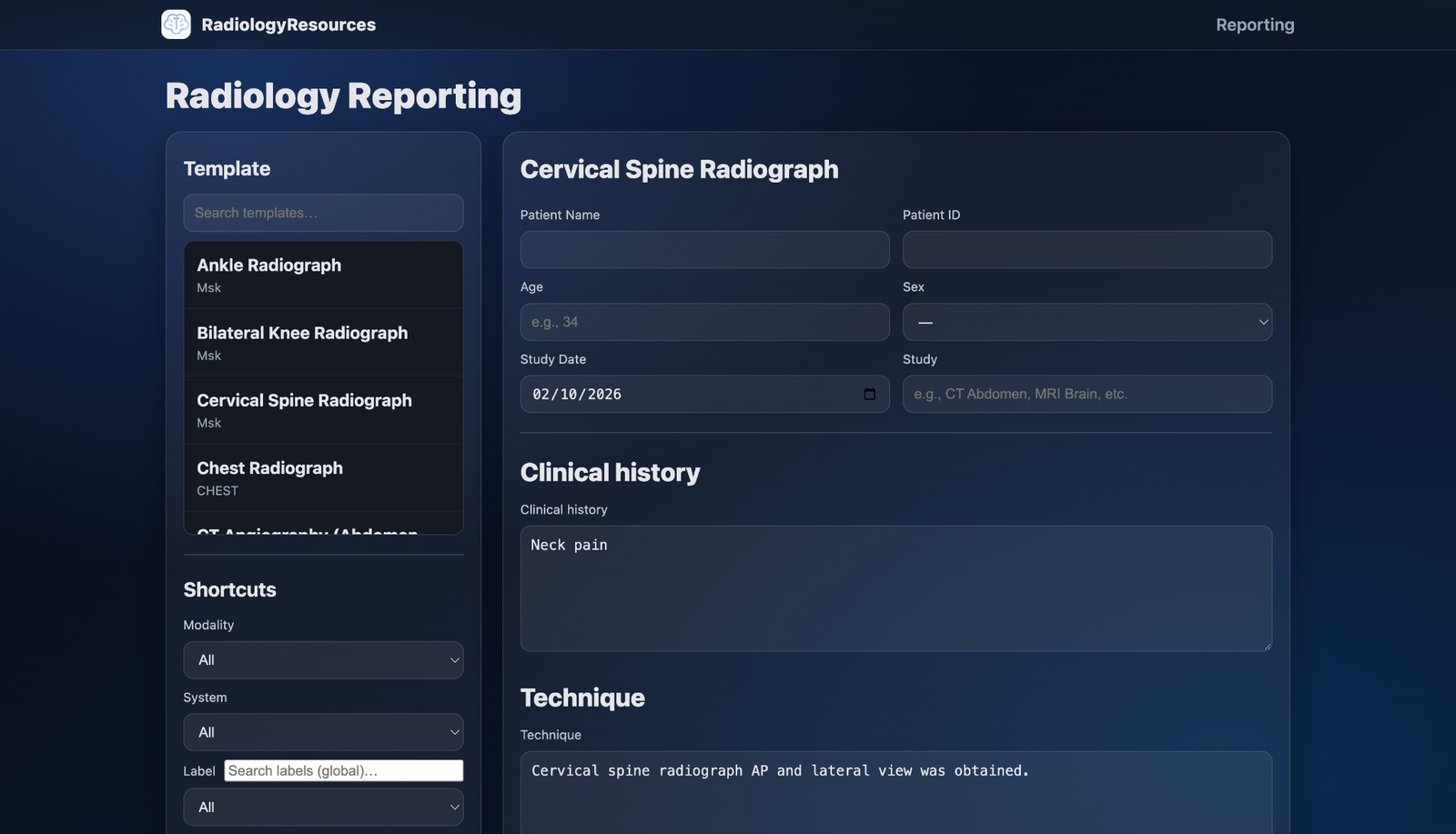
Task: Select the Cervical Spine Radiograph template
Action: [x=323, y=410]
